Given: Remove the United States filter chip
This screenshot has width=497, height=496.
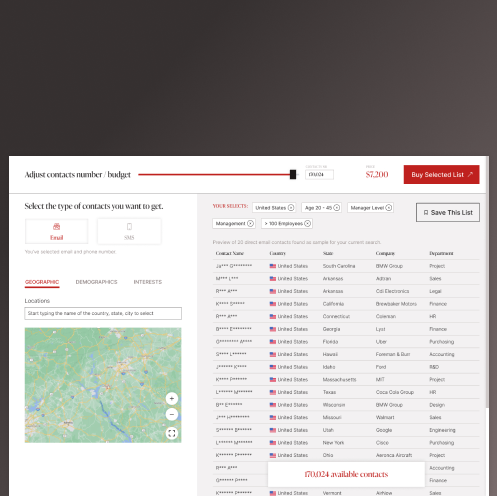Looking at the screenshot, I should tap(291, 208).
